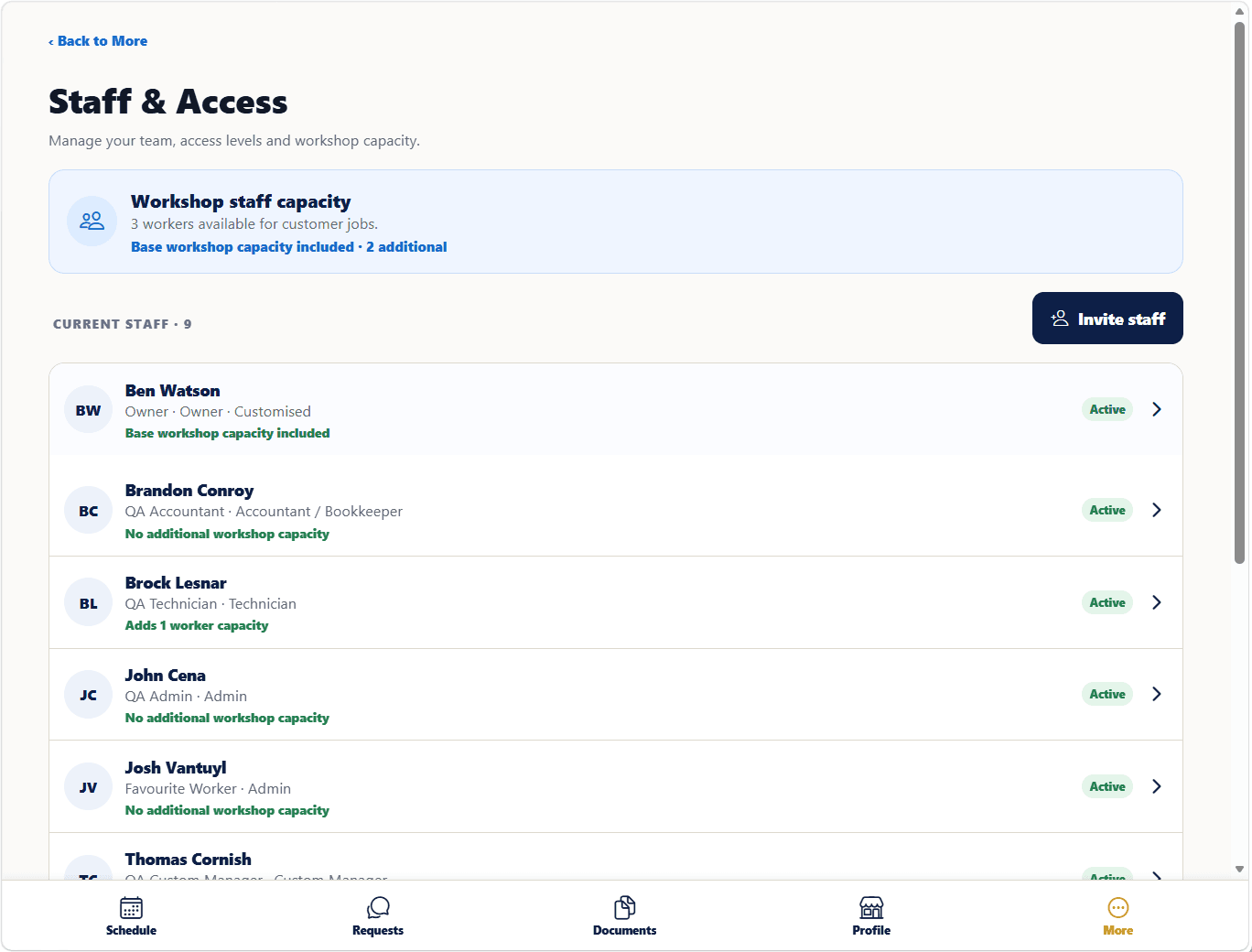The image size is (1252, 952).
Task: Select the Documents tab label
Action: 625,930
